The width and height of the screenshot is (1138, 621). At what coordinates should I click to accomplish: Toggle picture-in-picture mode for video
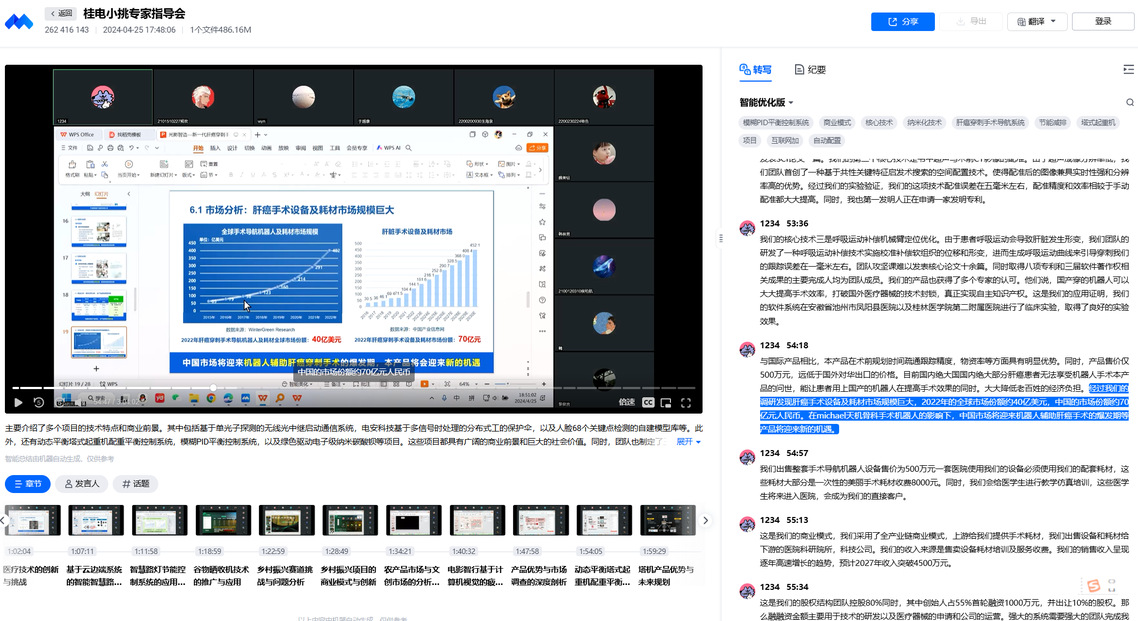(667, 402)
